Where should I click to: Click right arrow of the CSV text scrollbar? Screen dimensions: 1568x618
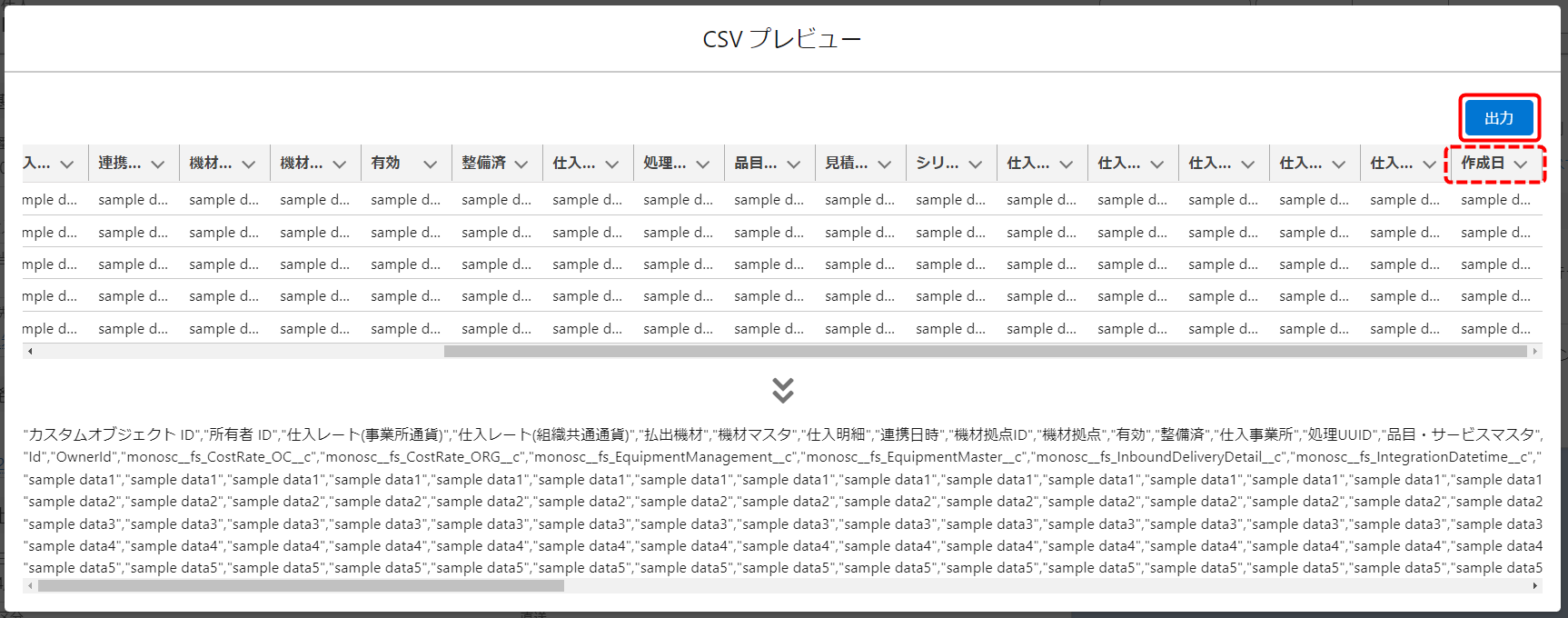[x=1535, y=586]
